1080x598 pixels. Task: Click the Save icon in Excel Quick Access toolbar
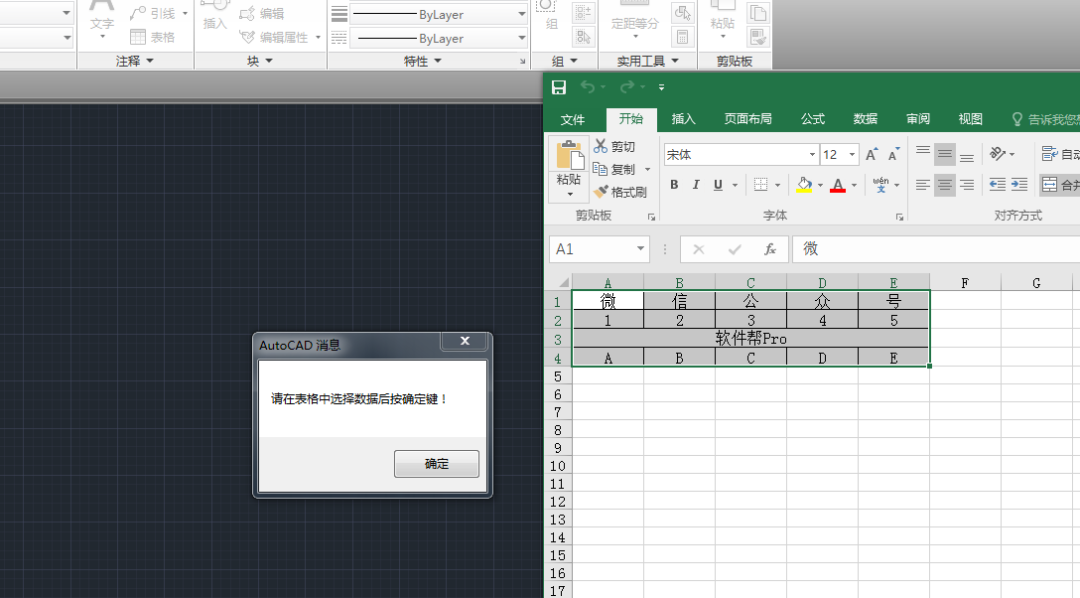pyautogui.click(x=559, y=87)
